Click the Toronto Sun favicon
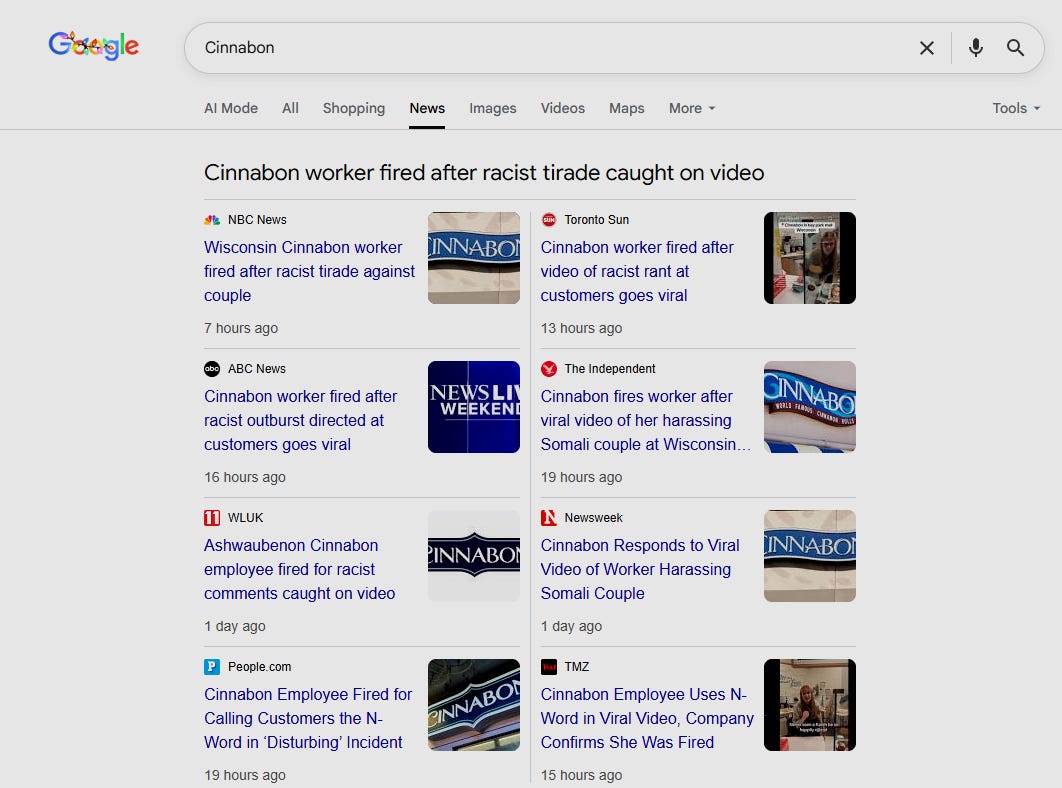This screenshot has width=1062, height=788. click(x=549, y=220)
